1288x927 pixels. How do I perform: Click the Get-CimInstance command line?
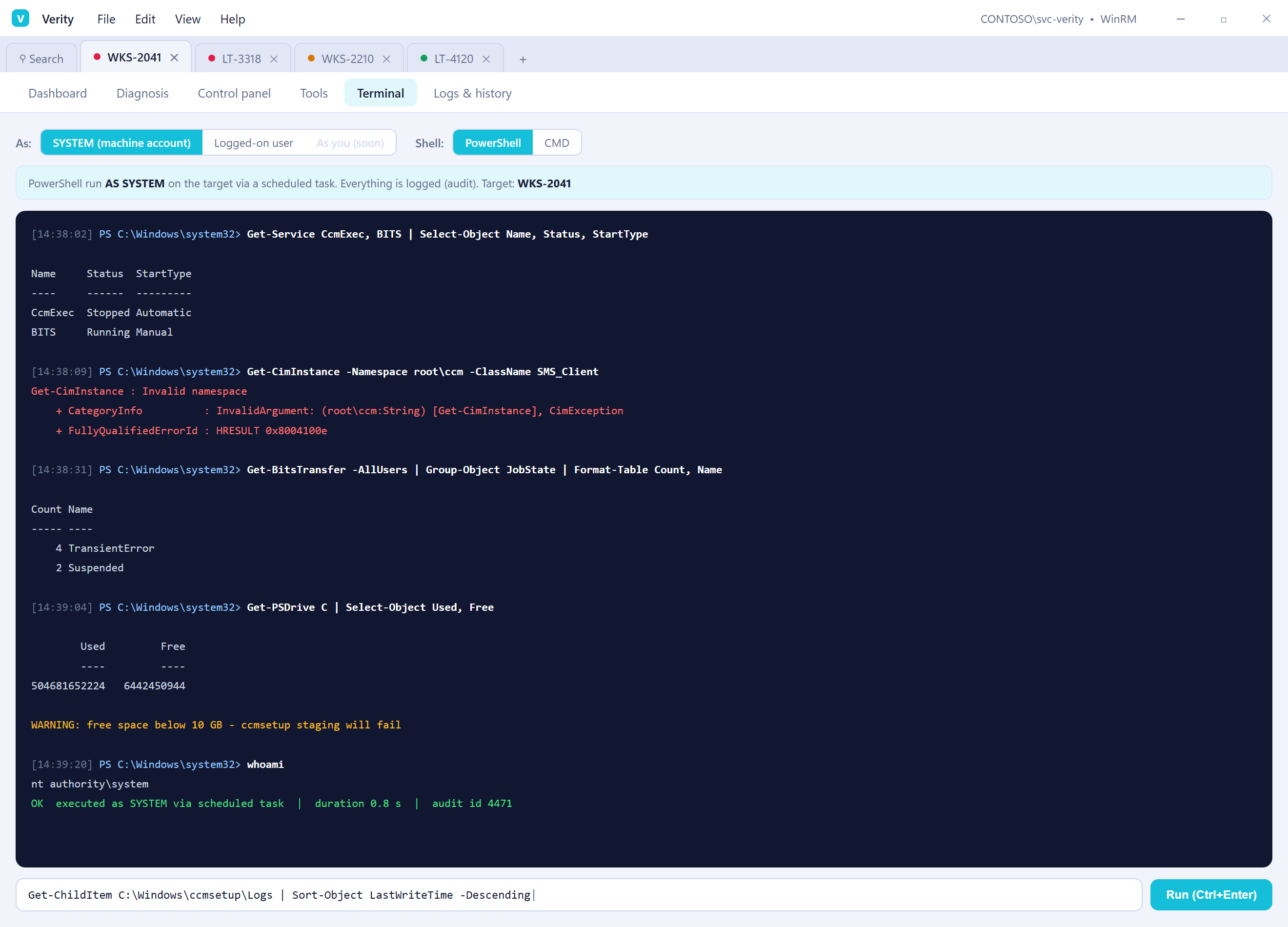315,371
